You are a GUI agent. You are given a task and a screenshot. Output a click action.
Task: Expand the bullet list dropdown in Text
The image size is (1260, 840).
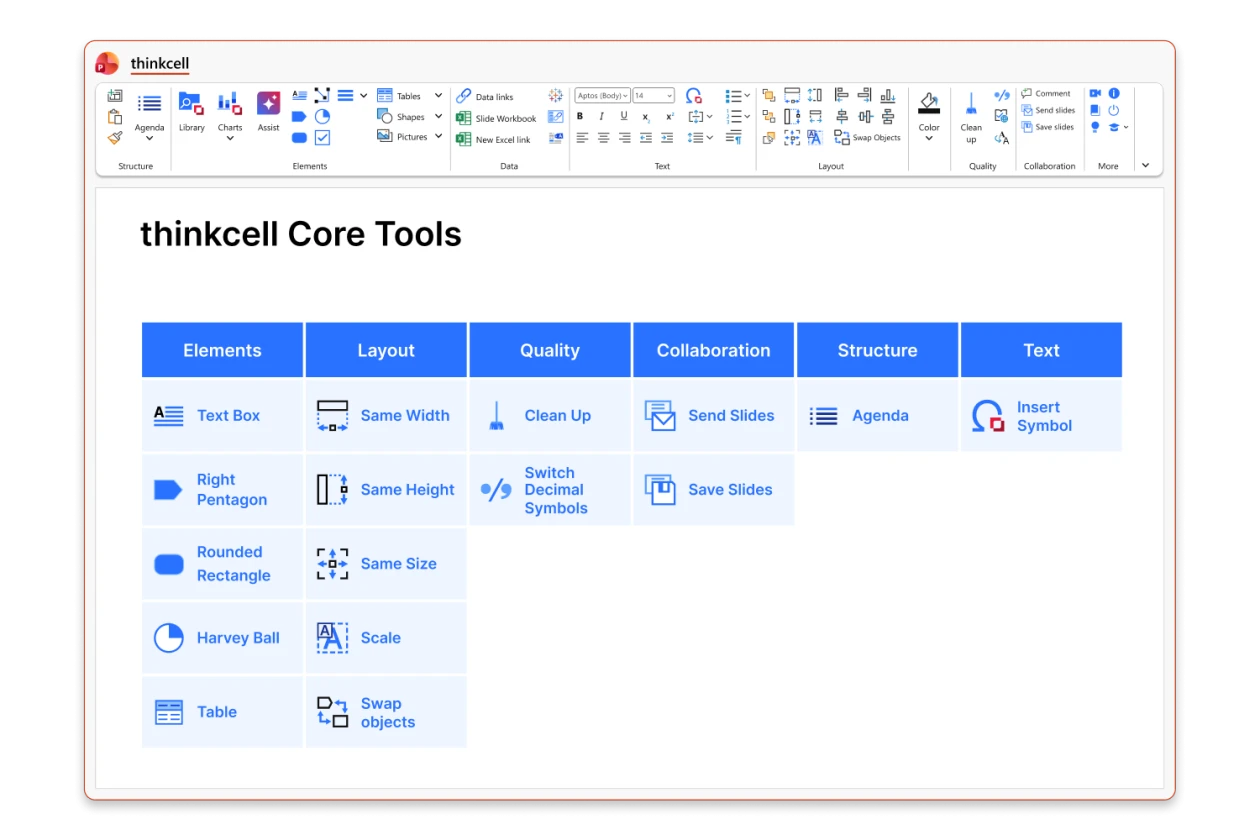pyautogui.click(x=746, y=96)
